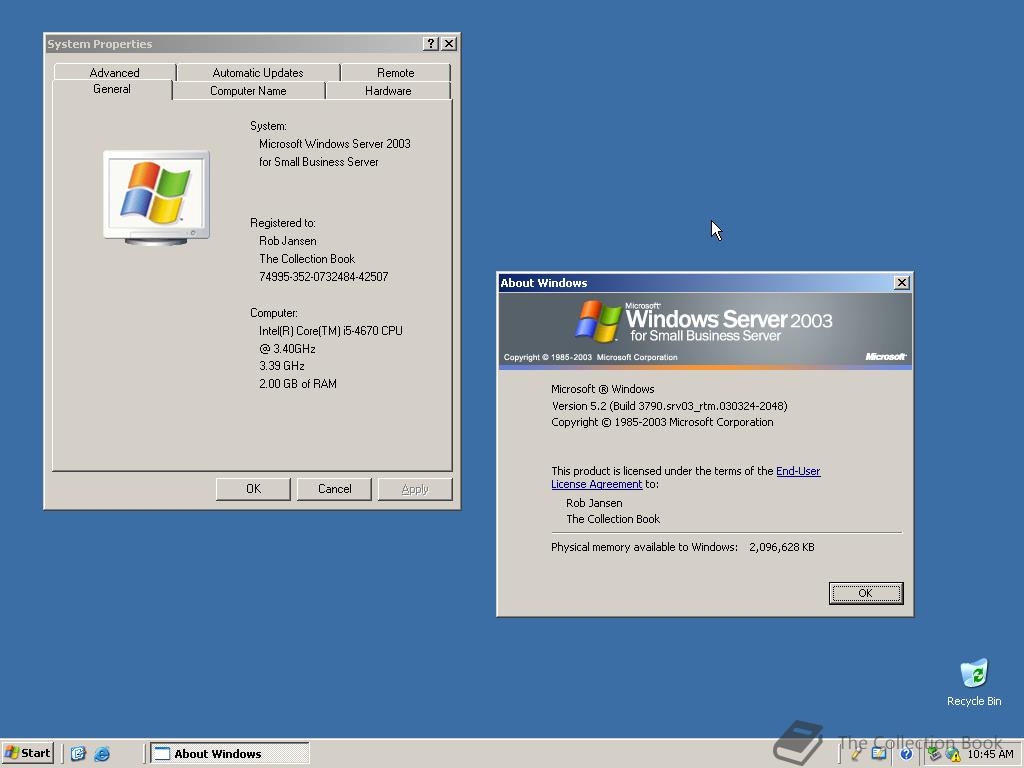Launch Internet Explorer from Quick Launch
Screen dimensions: 1024x768
coord(102,754)
